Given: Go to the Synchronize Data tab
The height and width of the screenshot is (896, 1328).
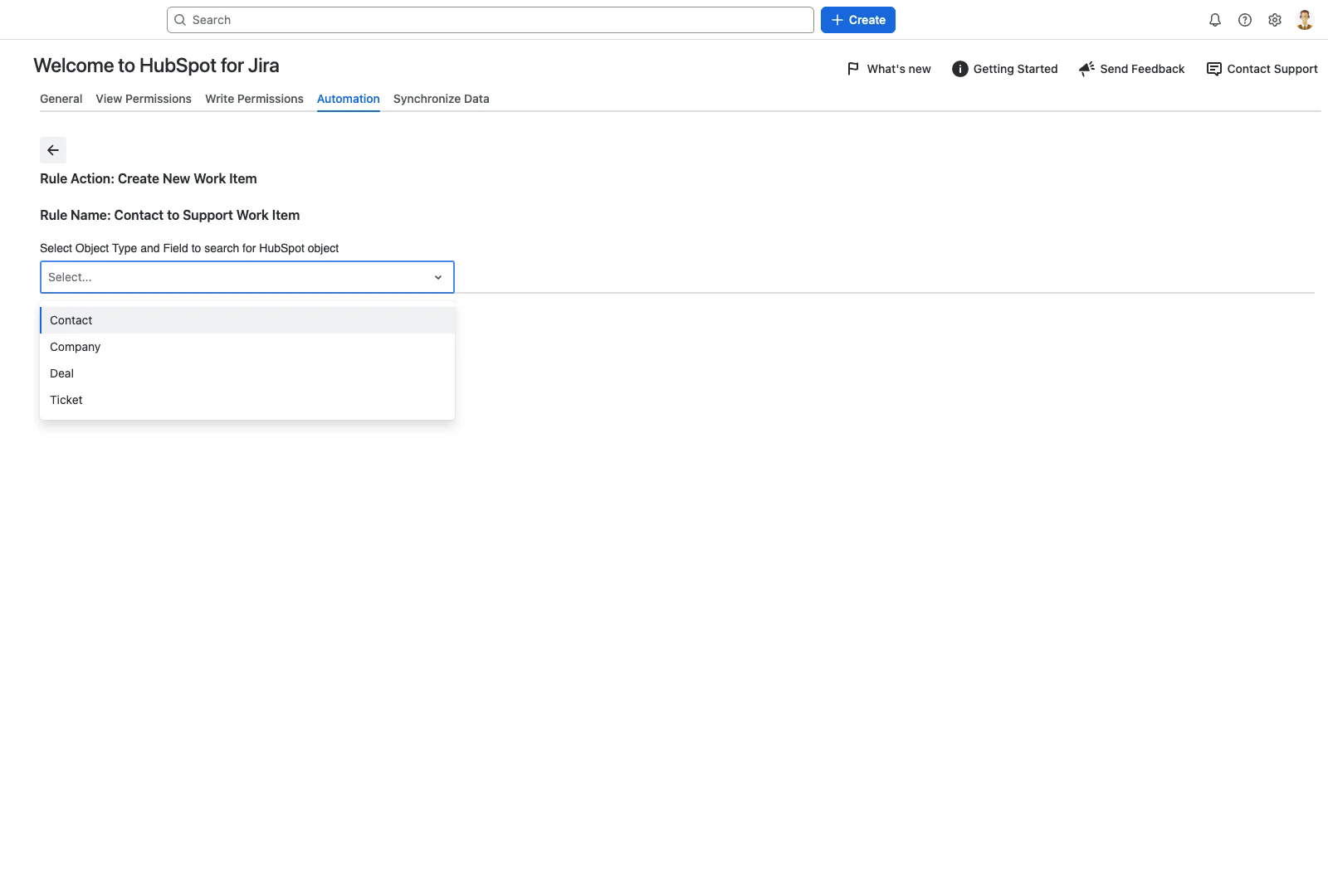Looking at the screenshot, I should (442, 99).
